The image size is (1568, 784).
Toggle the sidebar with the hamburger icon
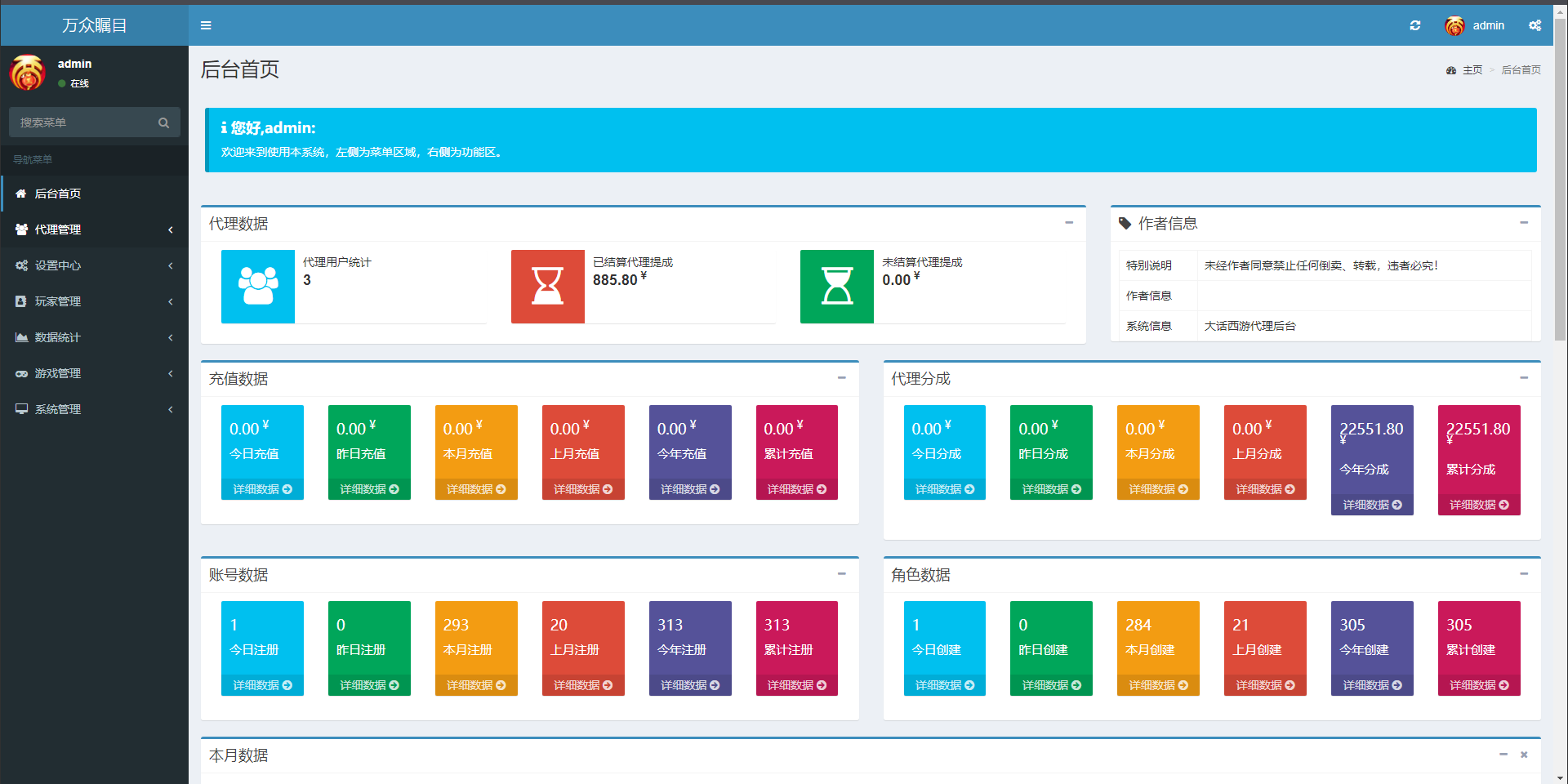coord(206,25)
